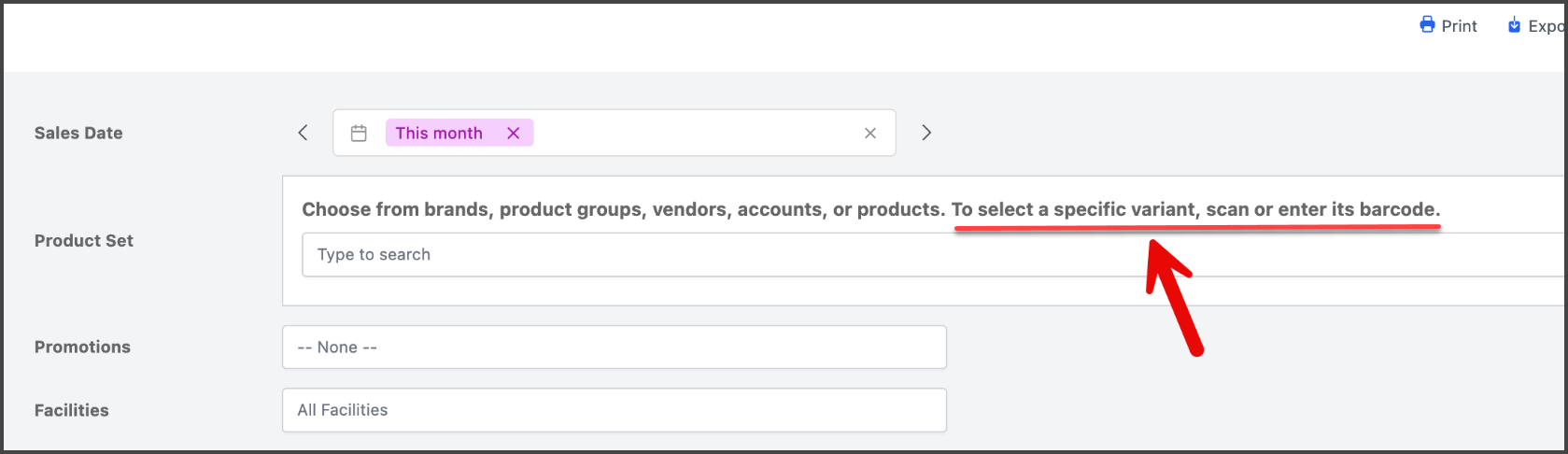Go to previous Sales Date period
The image size is (1568, 454).
tap(303, 133)
